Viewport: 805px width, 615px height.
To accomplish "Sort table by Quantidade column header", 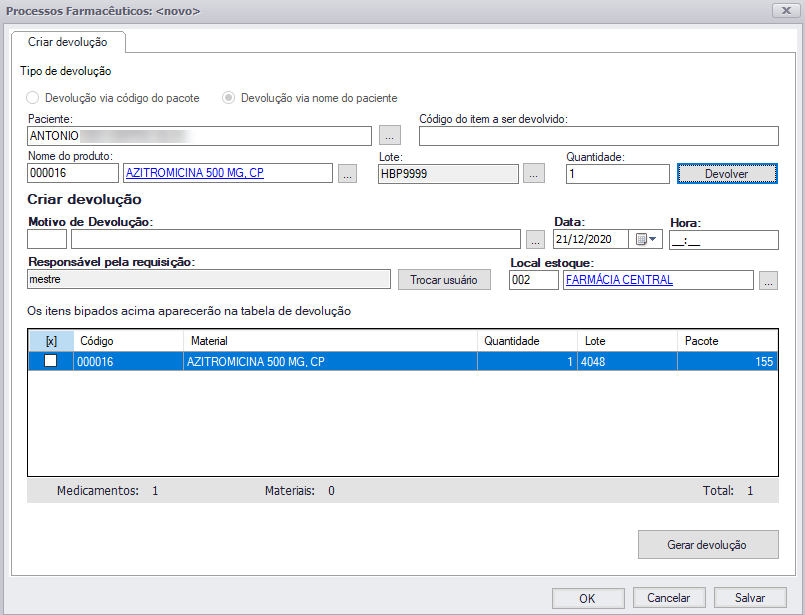I will [x=527, y=341].
